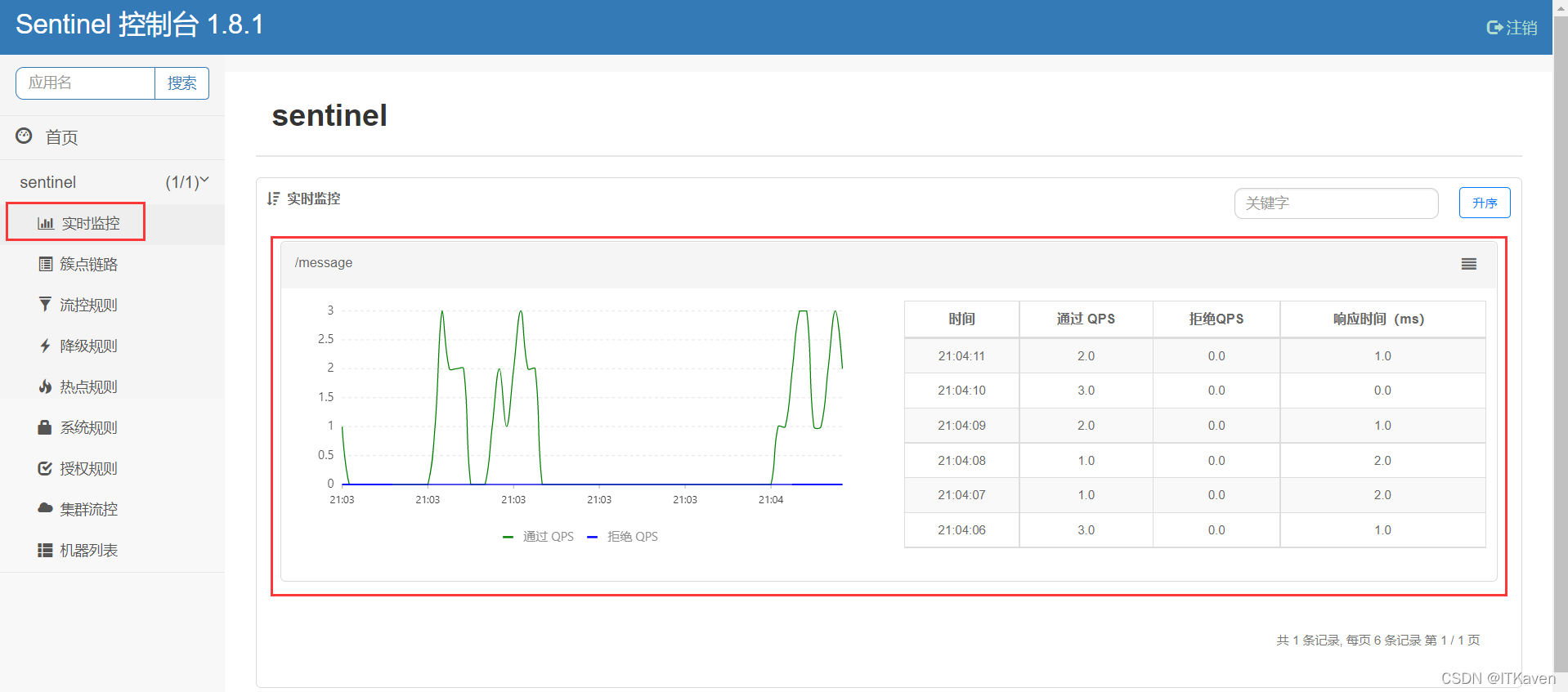This screenshot has width=1568, height=692.
Task: Click the 实时监控 bar chart icon
Action: tap(46, 223)
